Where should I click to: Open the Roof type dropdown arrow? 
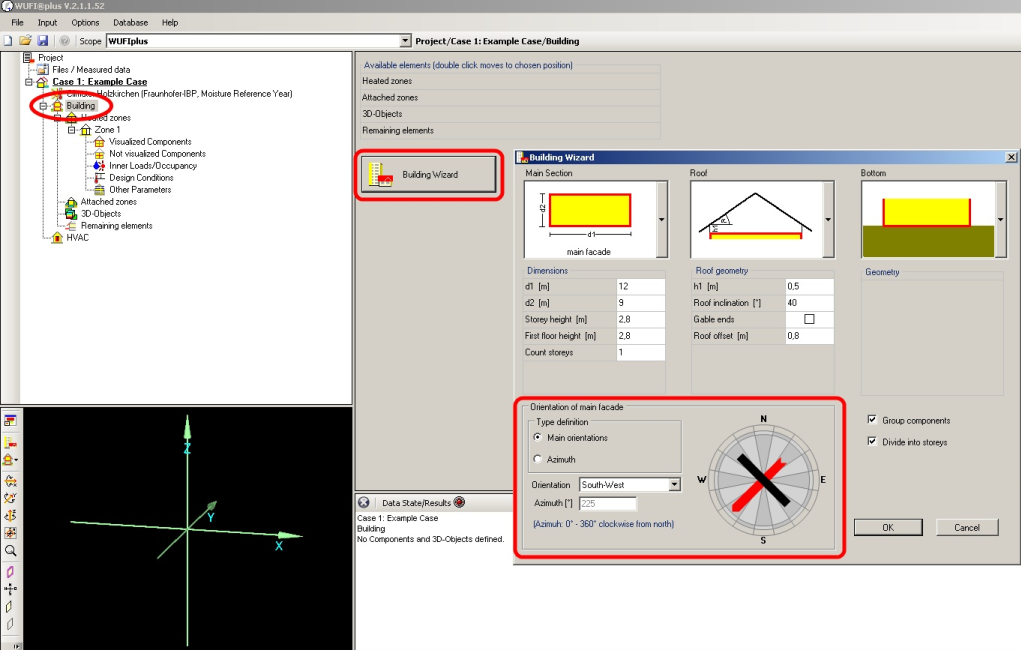pyautogui.click(x=828, y=219)
